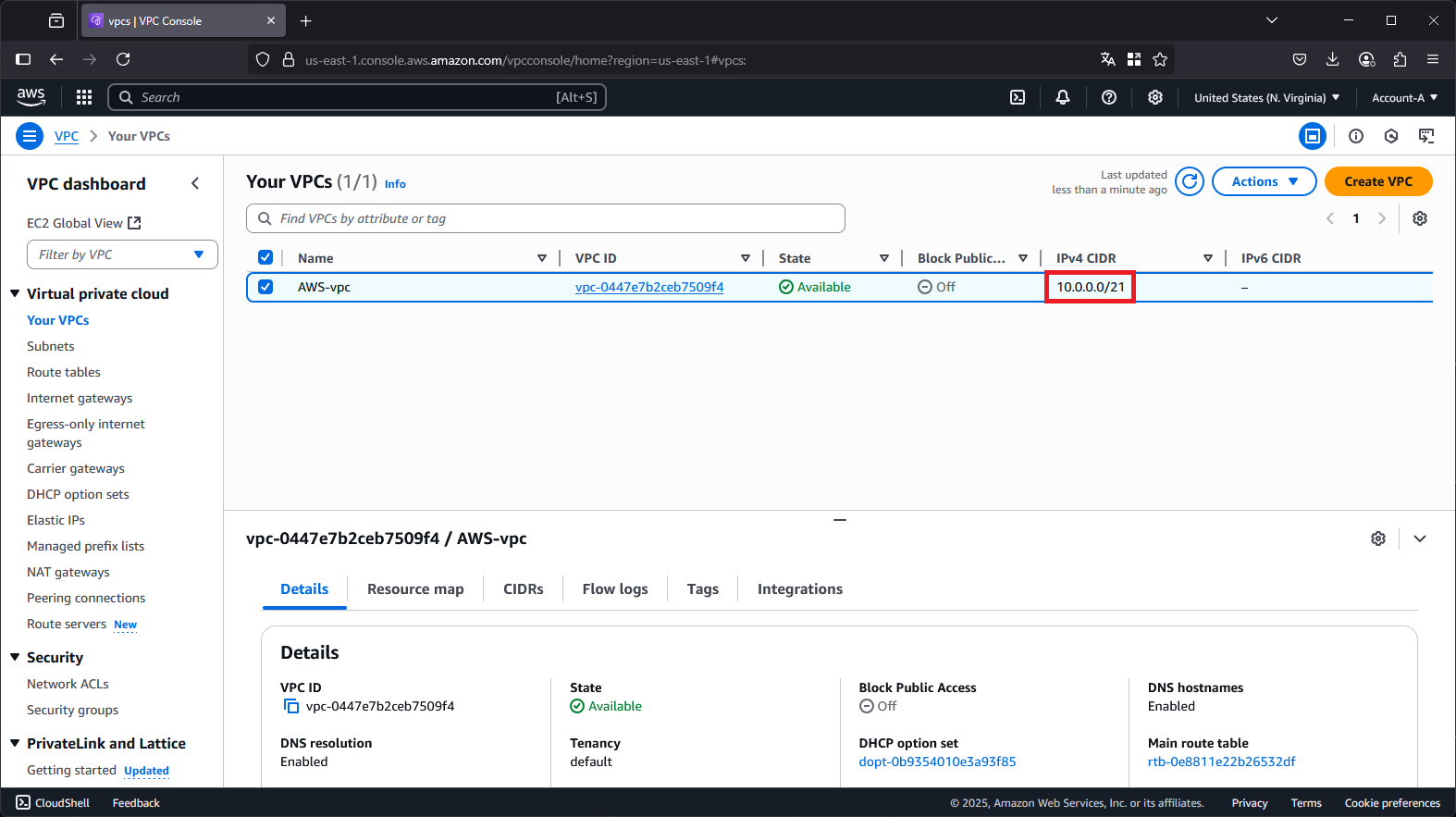Open the AWS services grid menu

coord(84,97)
